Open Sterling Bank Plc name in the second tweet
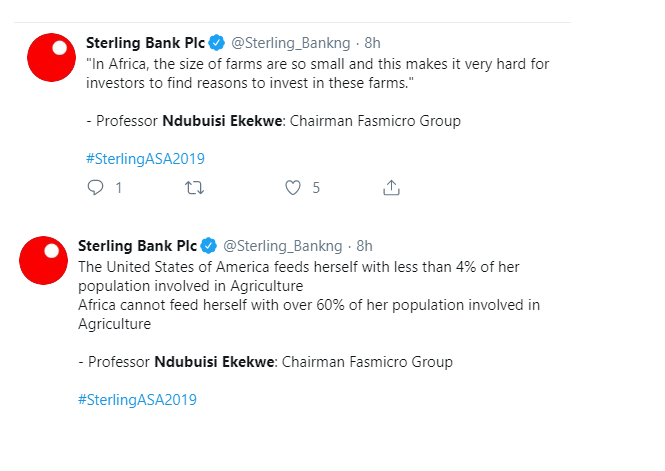The width and height of the screenshot is (665, 471). pyautogui.click(x=137, y=246)
